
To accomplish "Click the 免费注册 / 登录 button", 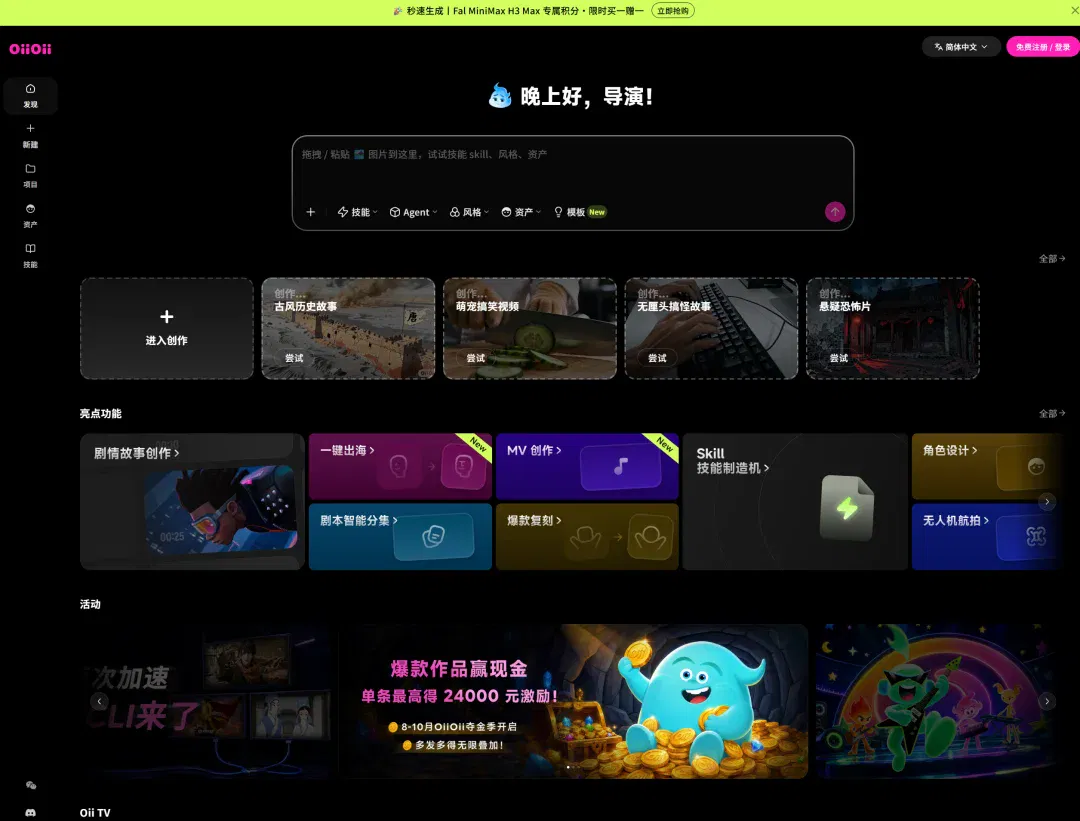I will pyautogui.click(x=1043, y=47).
